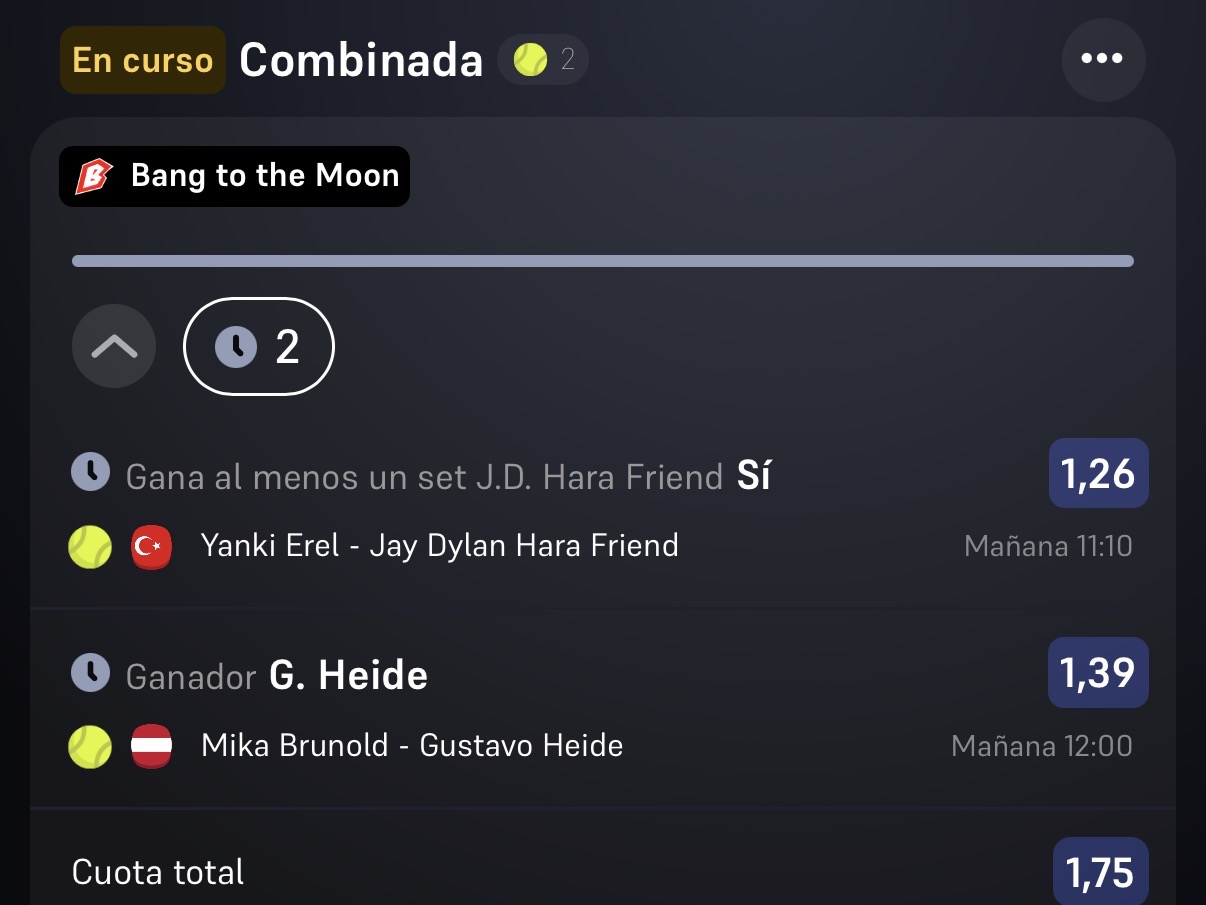Collapse the bet selections with chevron

[x=114, y=346]
